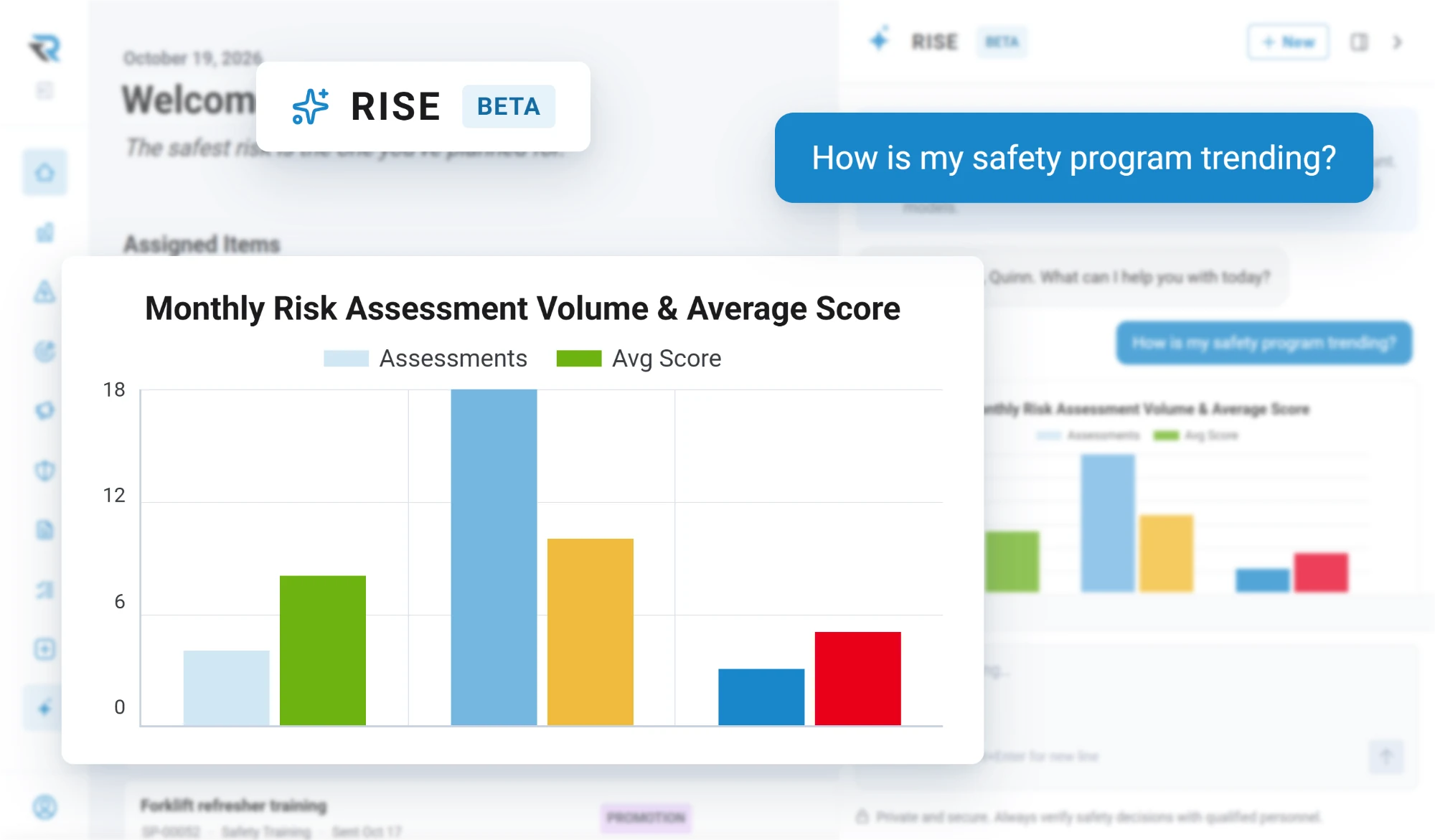
Task: Click the small collapse icon under the logo
Action: point(44,90)
